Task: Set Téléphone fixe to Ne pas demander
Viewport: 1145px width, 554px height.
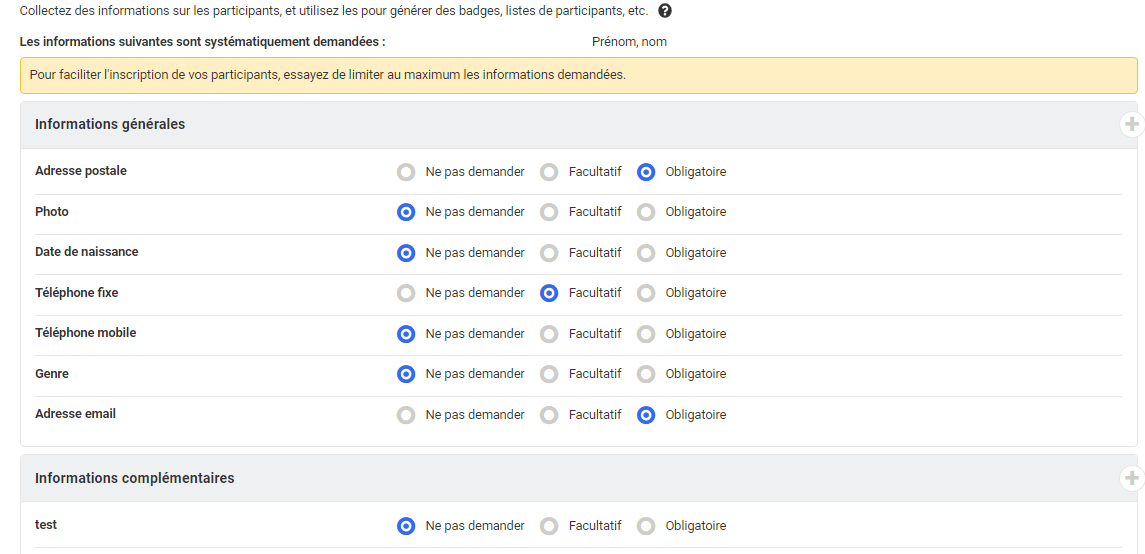Action: [406, 293]
